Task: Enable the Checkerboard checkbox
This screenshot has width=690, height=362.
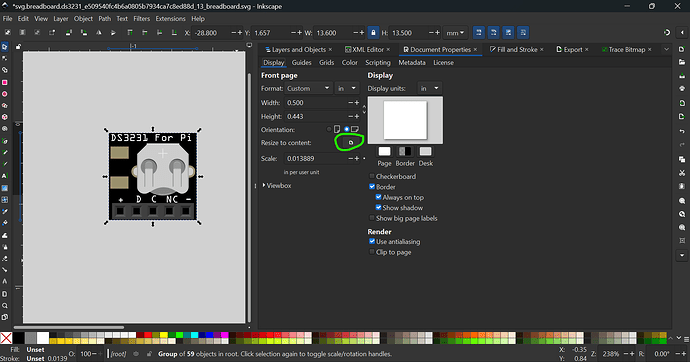Action: 372,176
